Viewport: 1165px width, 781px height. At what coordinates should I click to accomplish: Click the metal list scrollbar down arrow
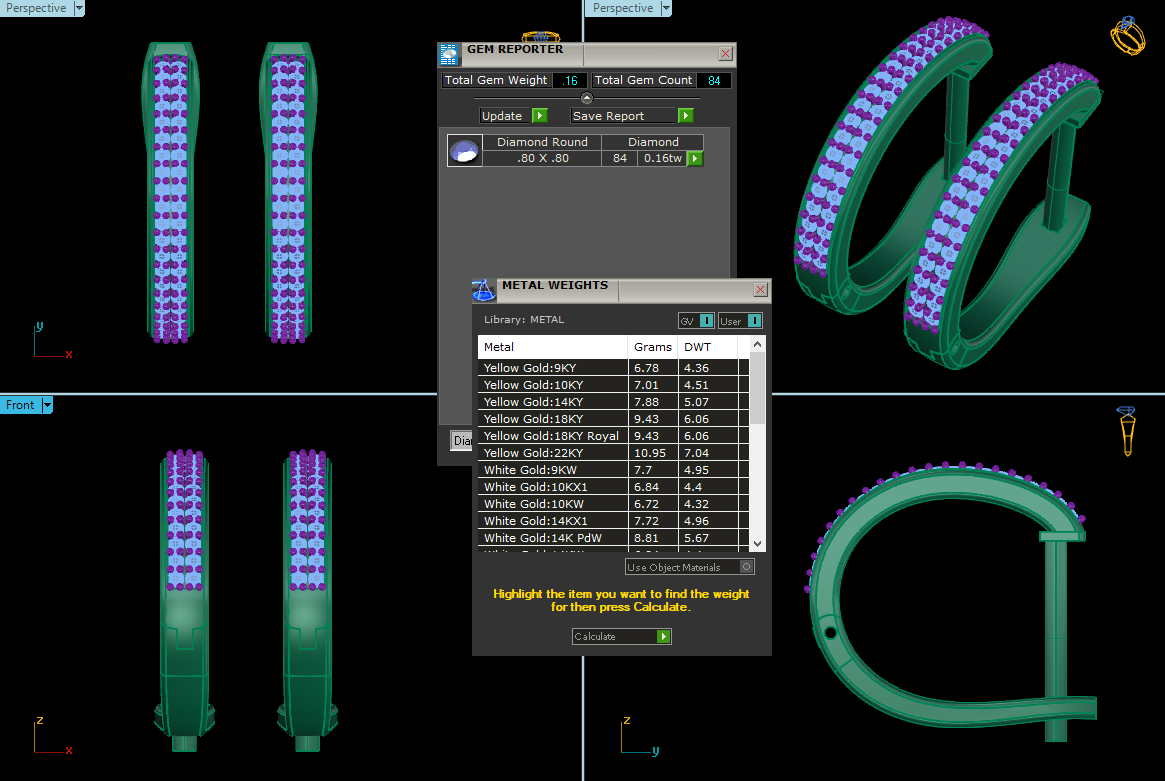[x=757, y=543]
